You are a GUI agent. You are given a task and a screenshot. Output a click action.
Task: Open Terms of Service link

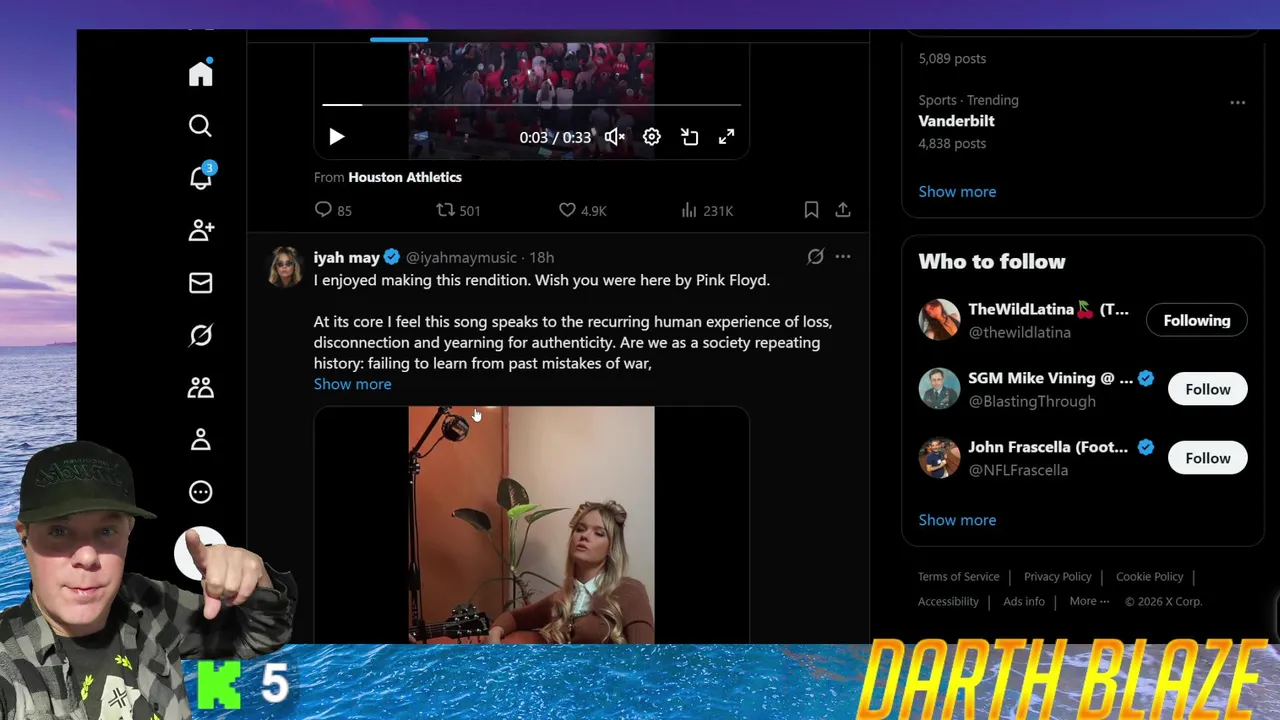coord(958,576)
